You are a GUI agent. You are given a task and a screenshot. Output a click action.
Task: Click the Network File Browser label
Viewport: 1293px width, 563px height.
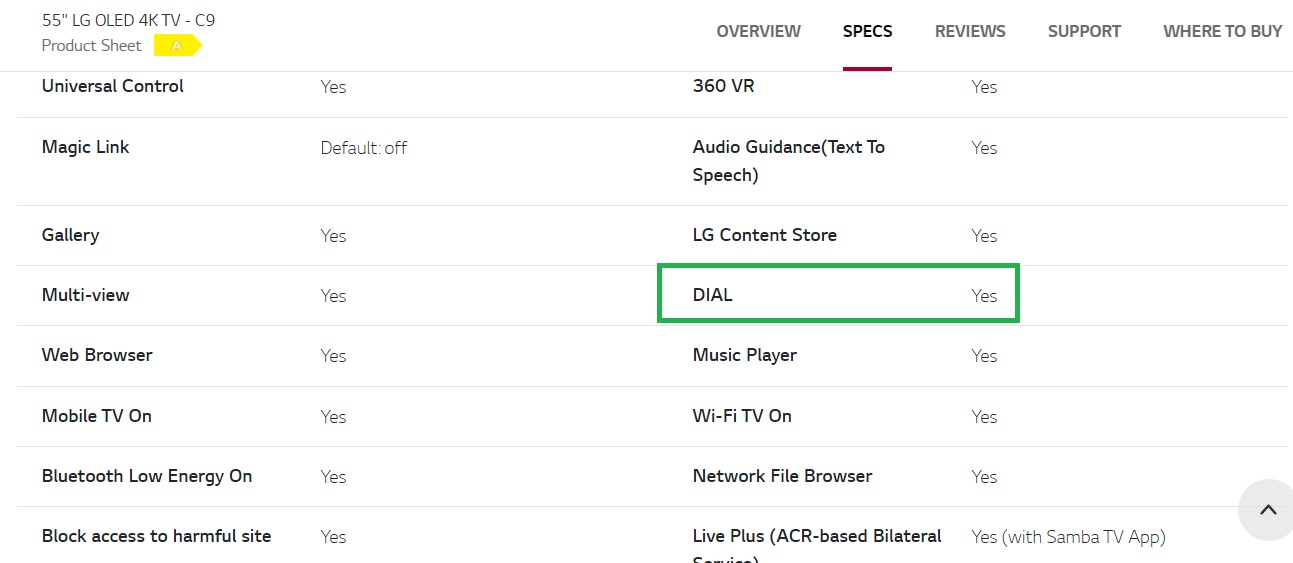(x=782, y=476)
